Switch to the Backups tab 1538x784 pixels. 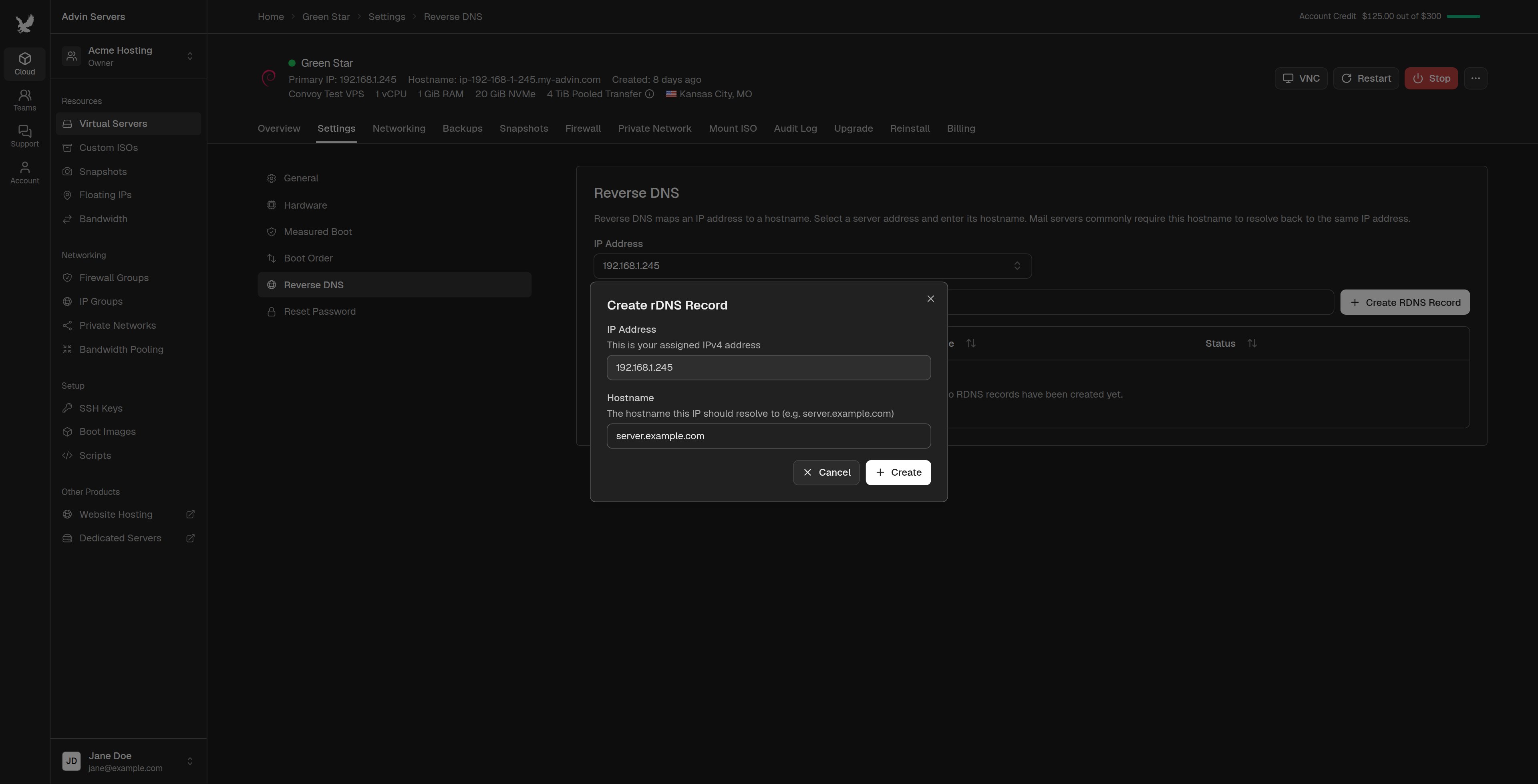462,129
